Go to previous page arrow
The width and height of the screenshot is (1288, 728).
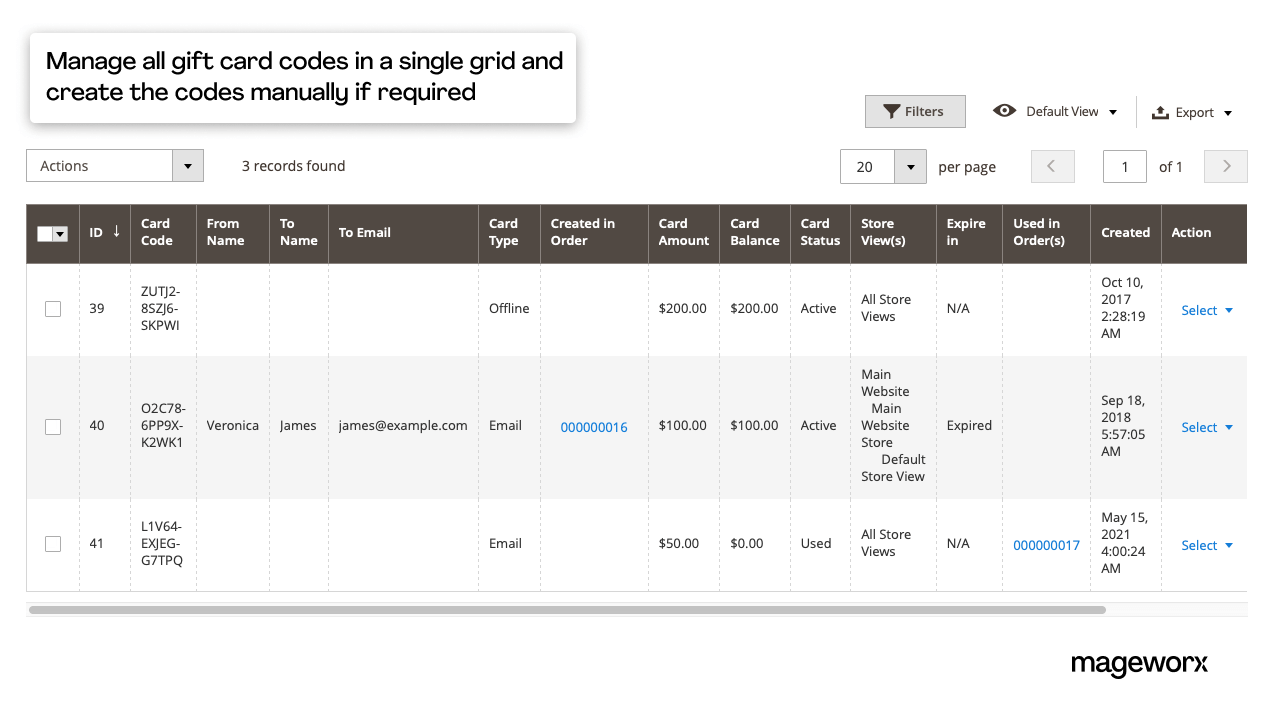pos(1052,167)
